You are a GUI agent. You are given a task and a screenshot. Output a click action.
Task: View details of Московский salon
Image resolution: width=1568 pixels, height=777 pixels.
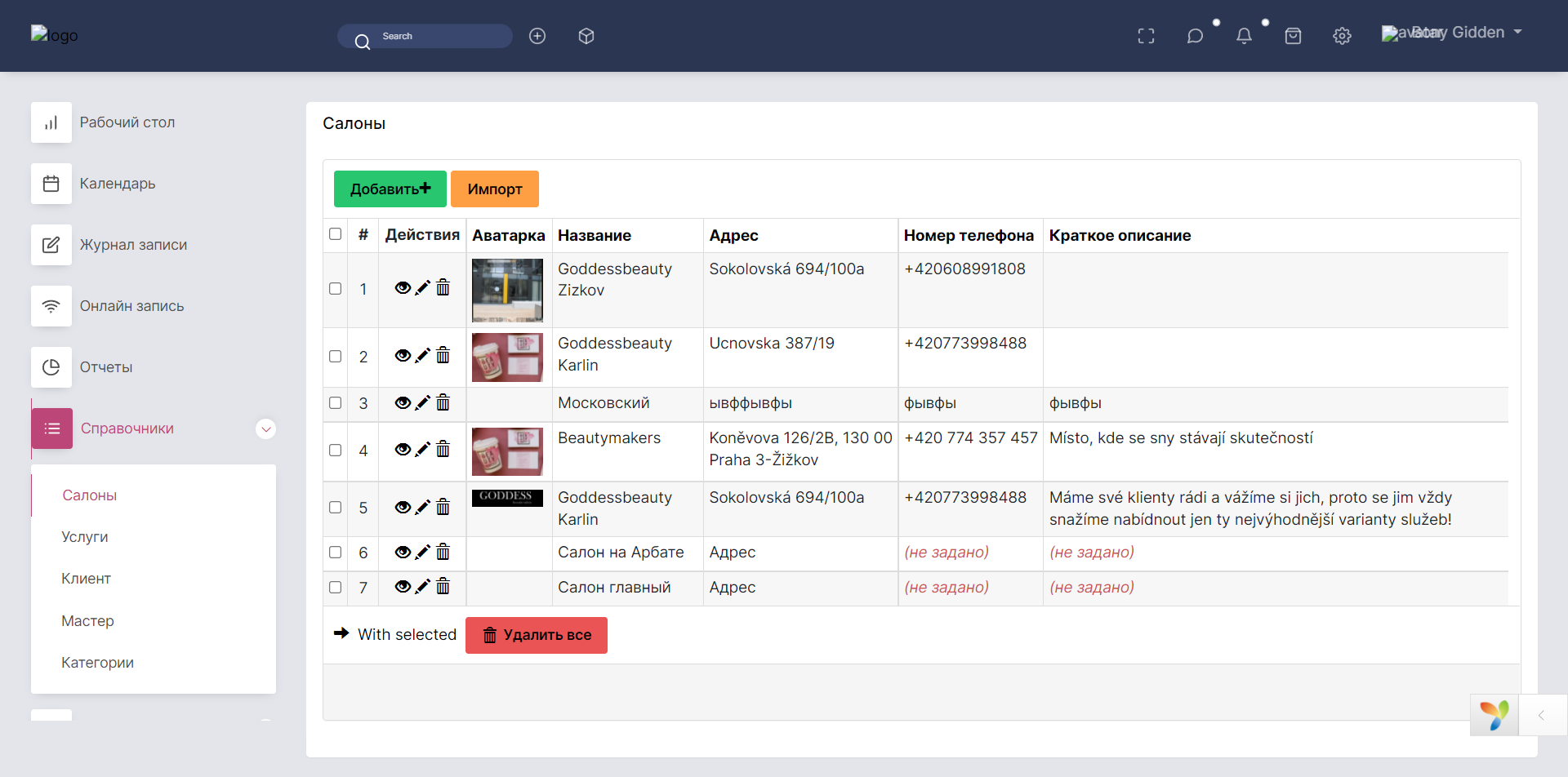point(403,403)
